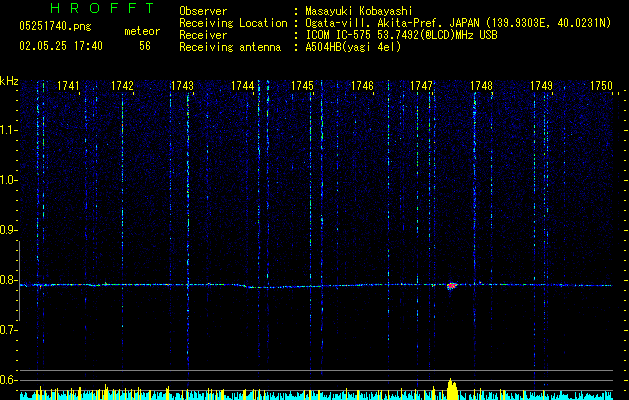Click the tall yellow peak in the power graph
The height and width of the screenshot is (400, 629).
coord(452,389)
